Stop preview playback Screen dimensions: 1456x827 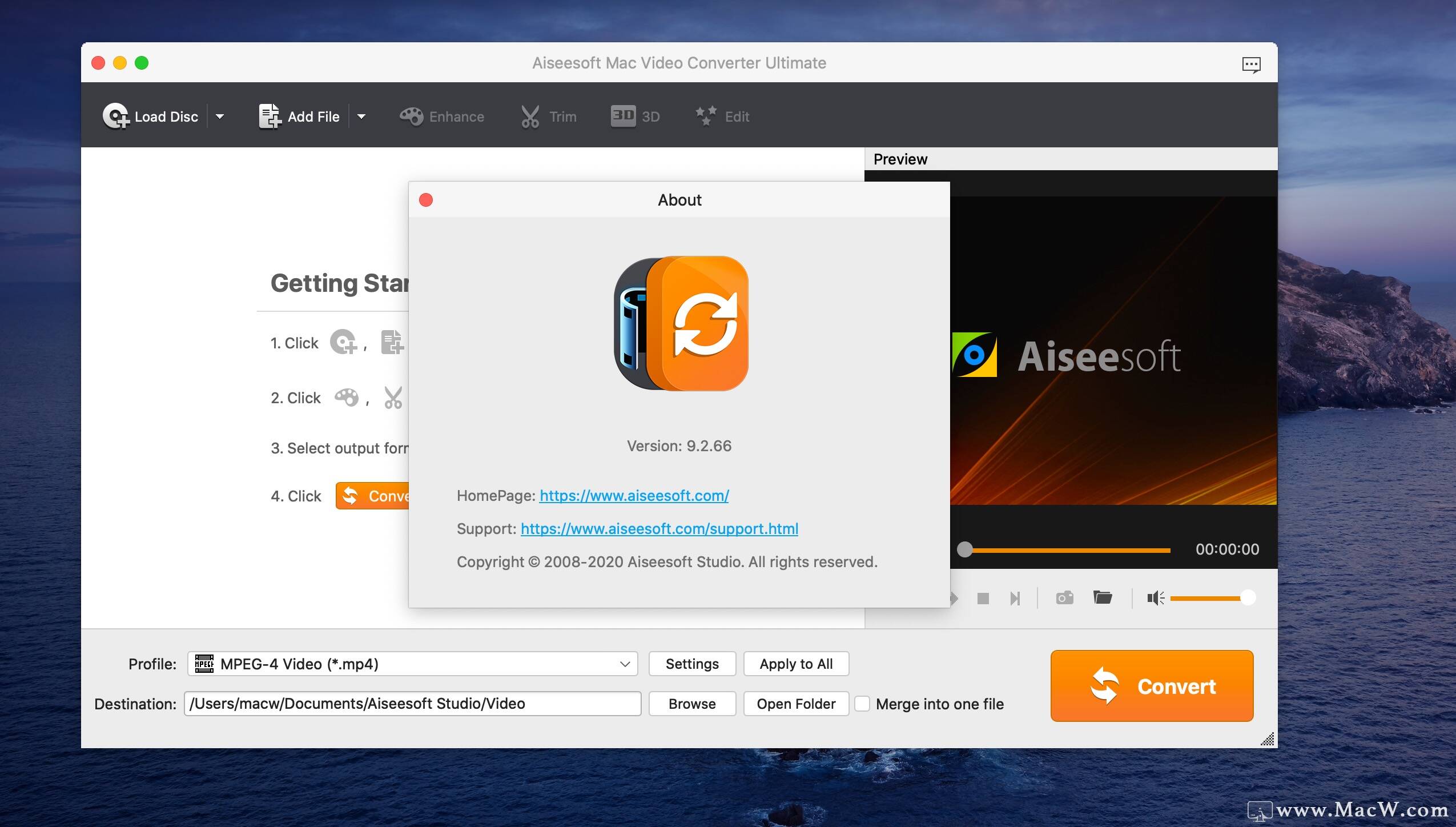coord(983,598)
